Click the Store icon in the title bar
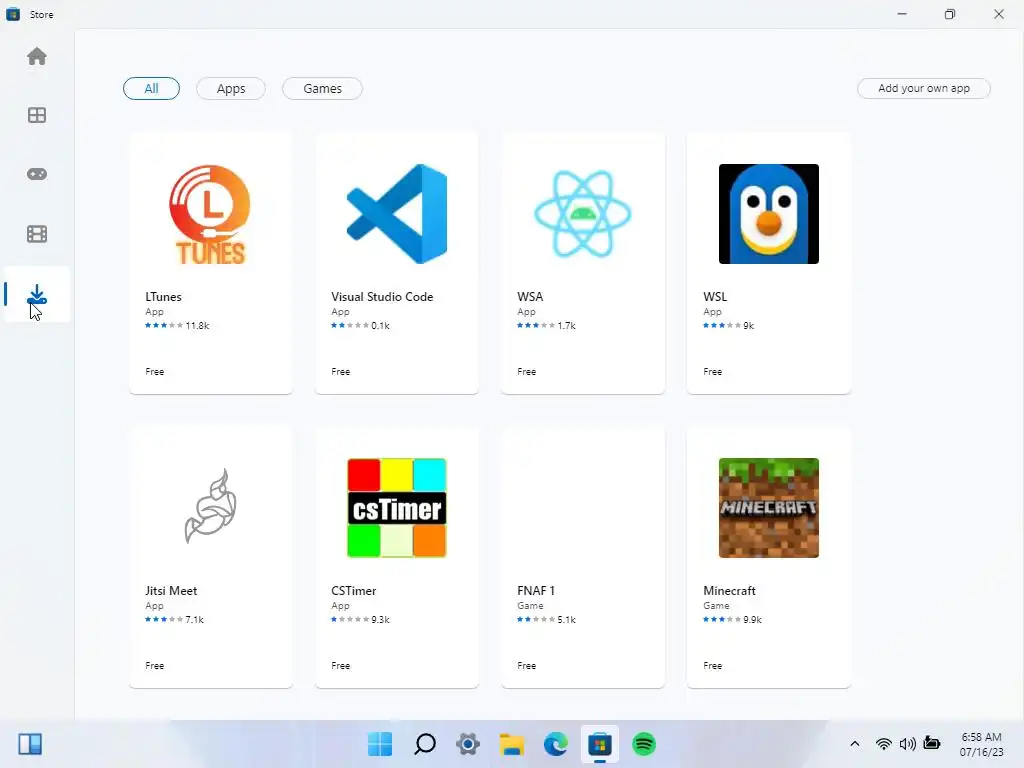The image size is (1024, 768). pyautogui.click(x=13, y=14)
